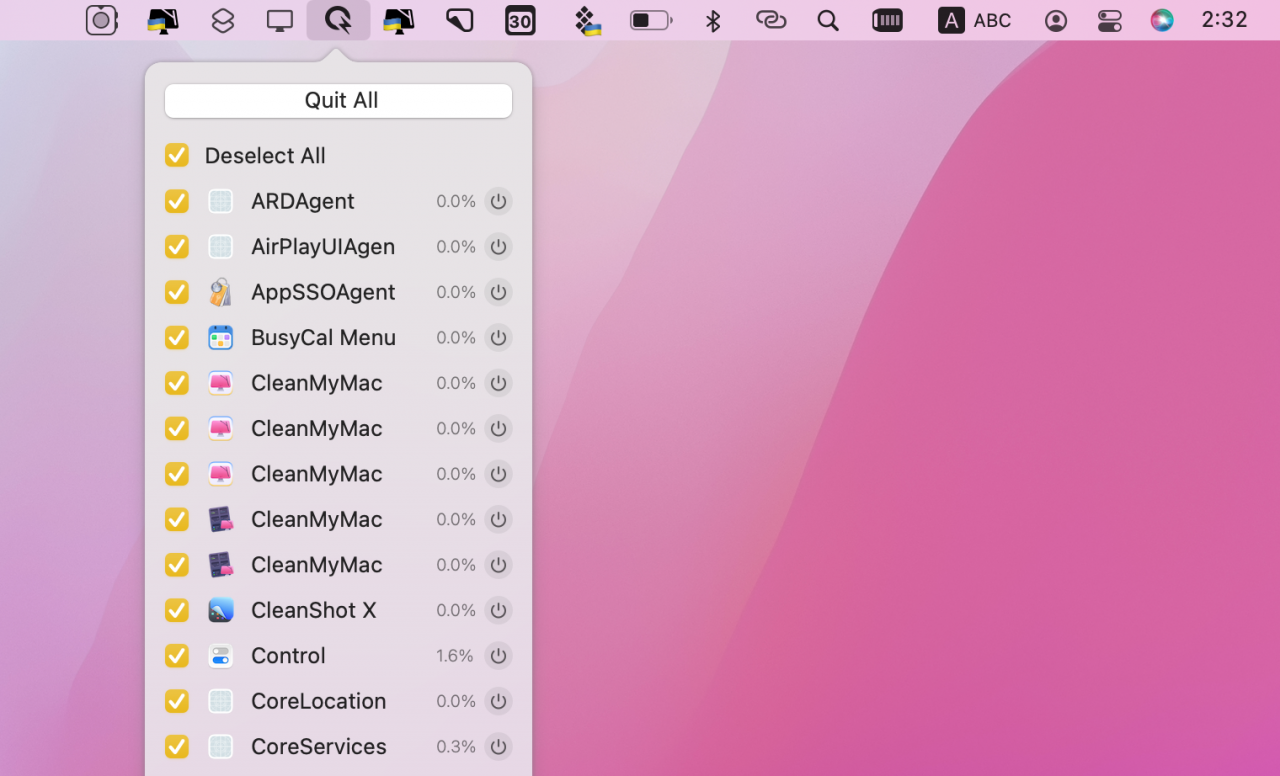Quit BusyCal Menu with its power button
The width and height of the screenshot is (1280, 776).
[498, 337]
